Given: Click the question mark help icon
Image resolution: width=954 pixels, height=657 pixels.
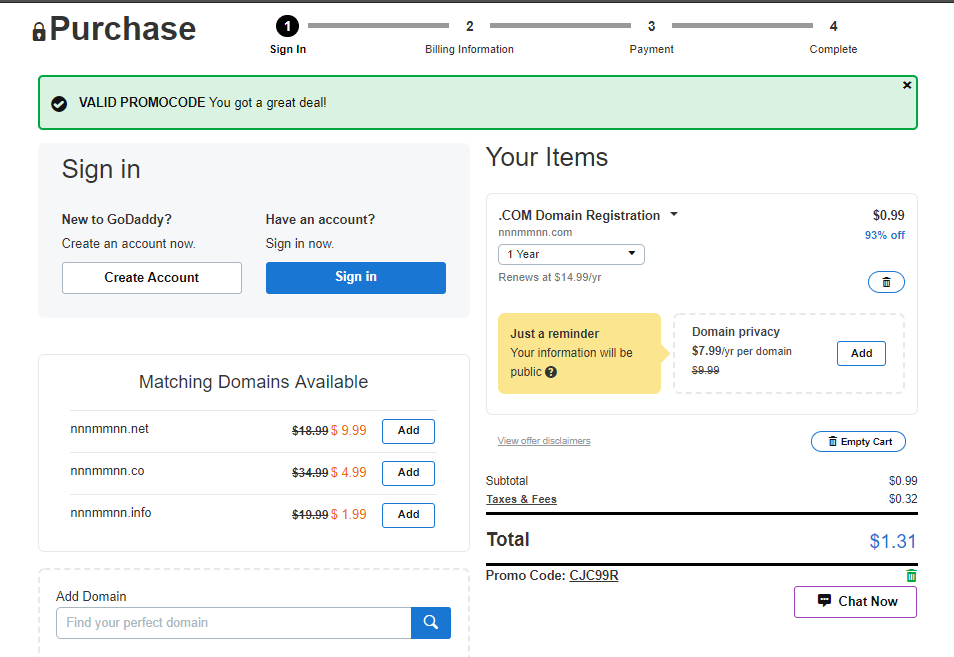Looking at the screenshot, I should [551, 372].
